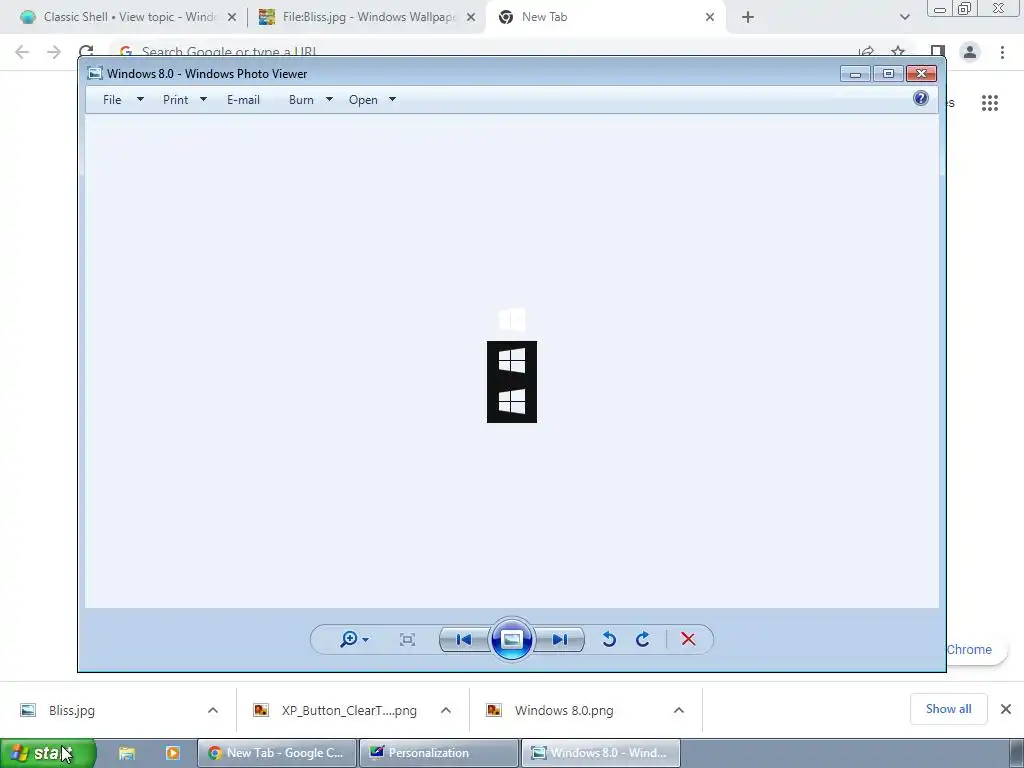
Task: Open Chrome three-dot menu
Action: tap(1002, 52)
